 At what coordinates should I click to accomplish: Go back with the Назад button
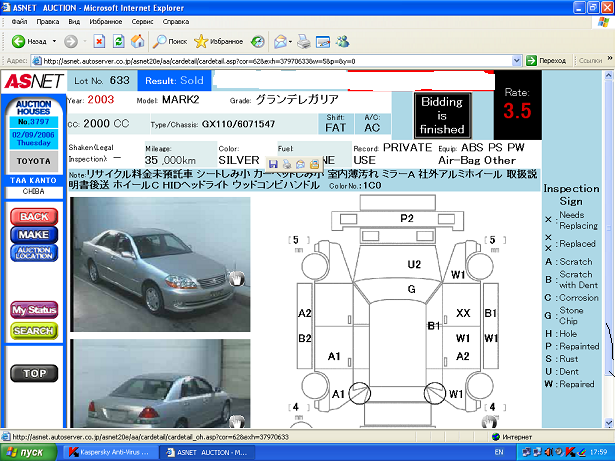tap(29, 41)
